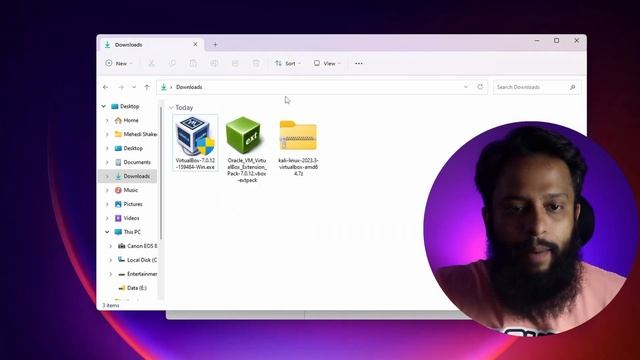The image size is (640, 360).
Task: Click the New button in toolbar
Action: click(x=119, y=63)
